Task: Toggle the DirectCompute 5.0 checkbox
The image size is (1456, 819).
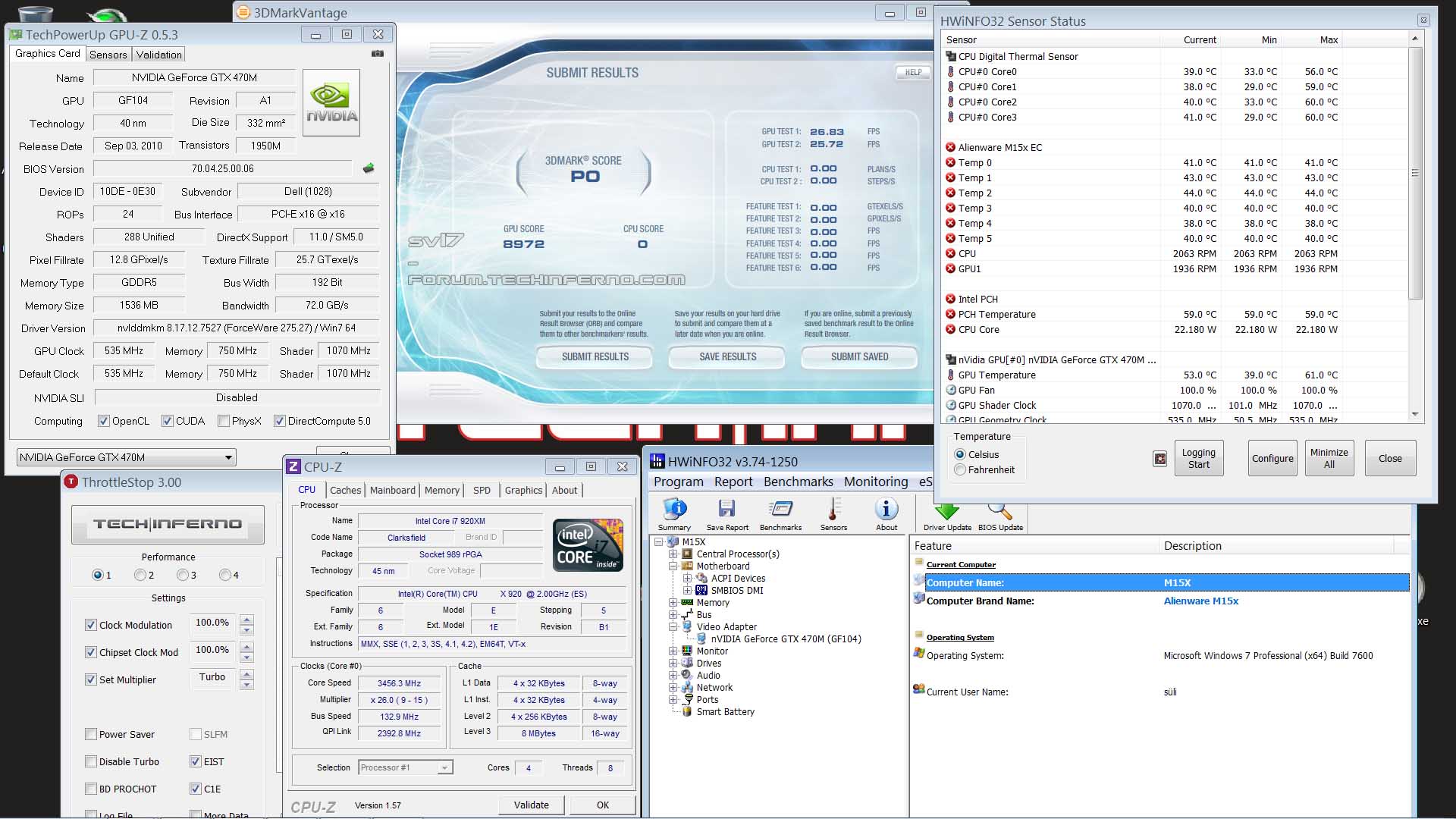Action: (x=279, y=421)
